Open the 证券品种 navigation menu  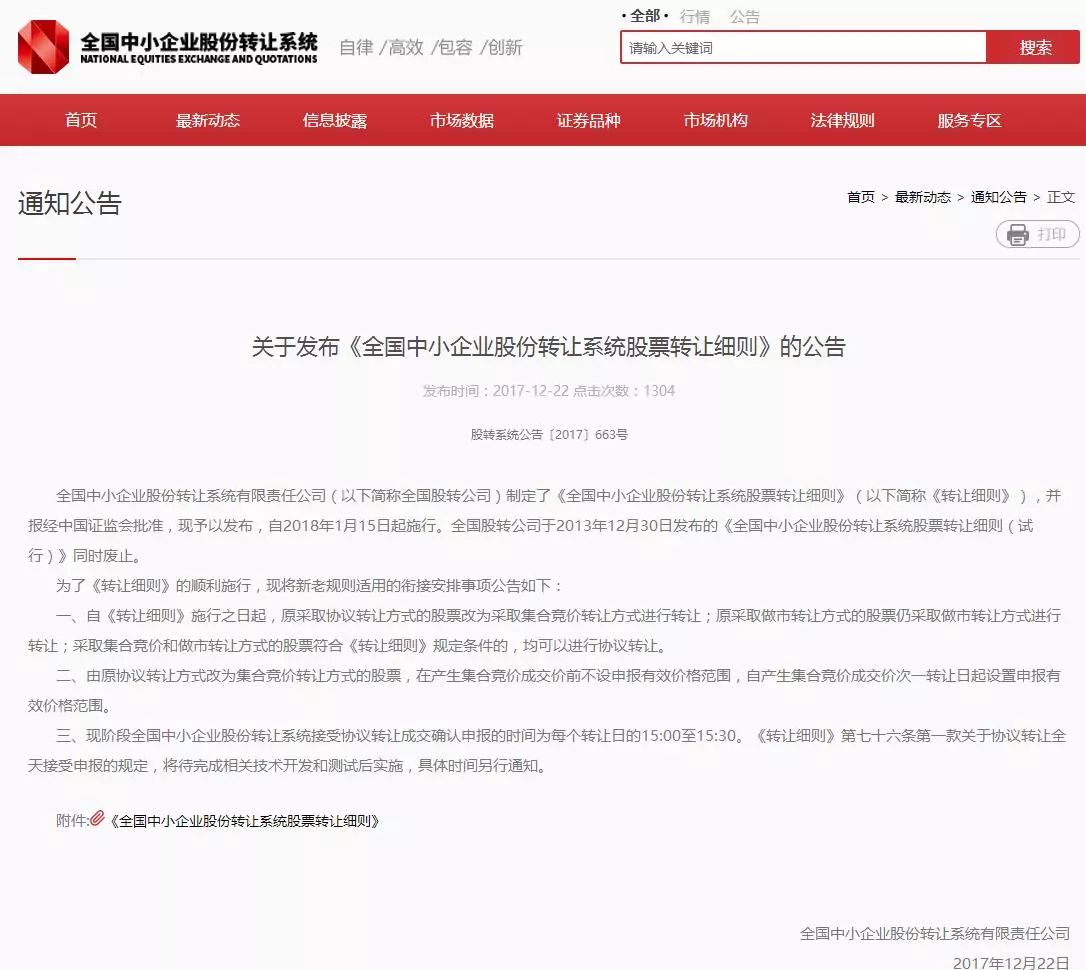[x=589, y=120]
